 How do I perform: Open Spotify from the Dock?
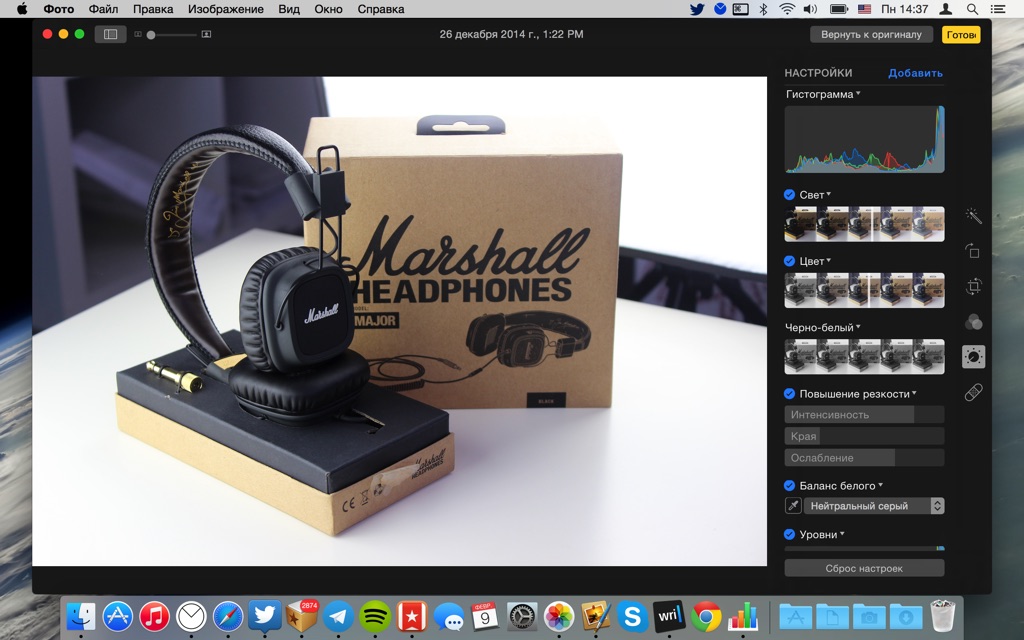[375, 616]
